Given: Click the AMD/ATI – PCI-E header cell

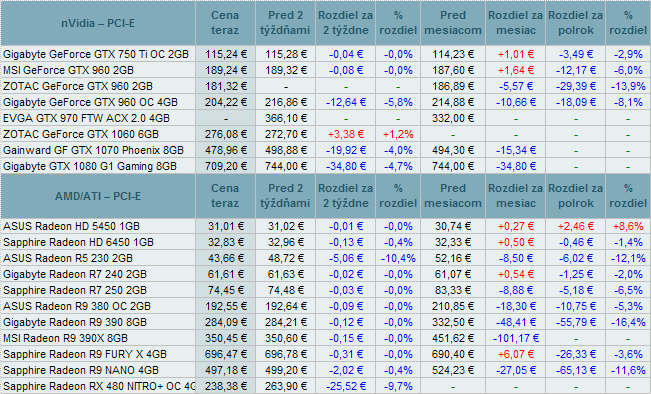Looking at the screenshot, I should coord(98,196).
